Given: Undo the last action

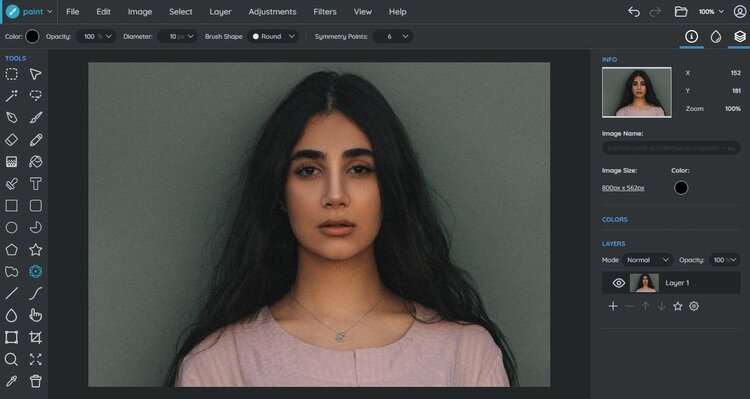Looking at the screenshot, I should click(634, 11).
